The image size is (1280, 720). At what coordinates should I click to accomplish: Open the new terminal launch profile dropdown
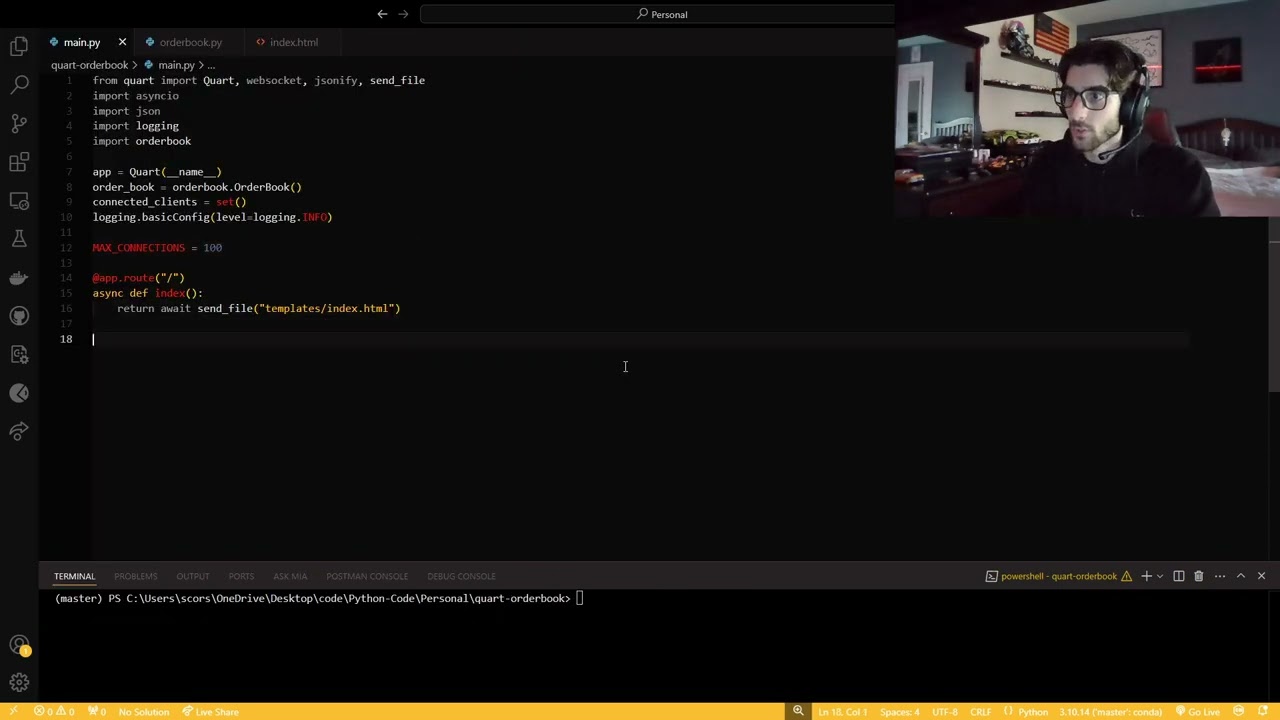pos(1160,576)
